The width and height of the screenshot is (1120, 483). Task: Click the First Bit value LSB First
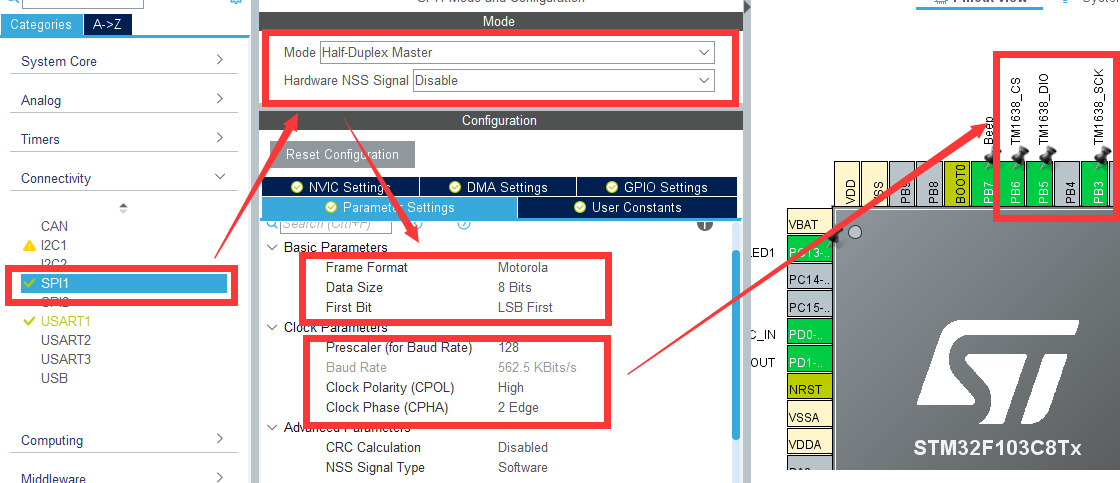pyautogui.click(x=525, y=307)
